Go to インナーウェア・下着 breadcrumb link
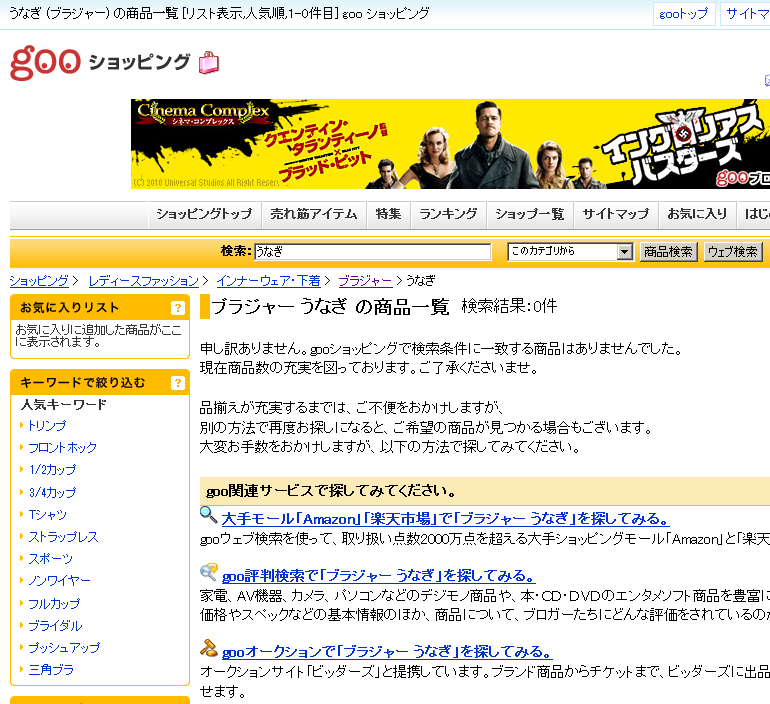The width and height of the screenshot is (770, 704). [269, 281]
